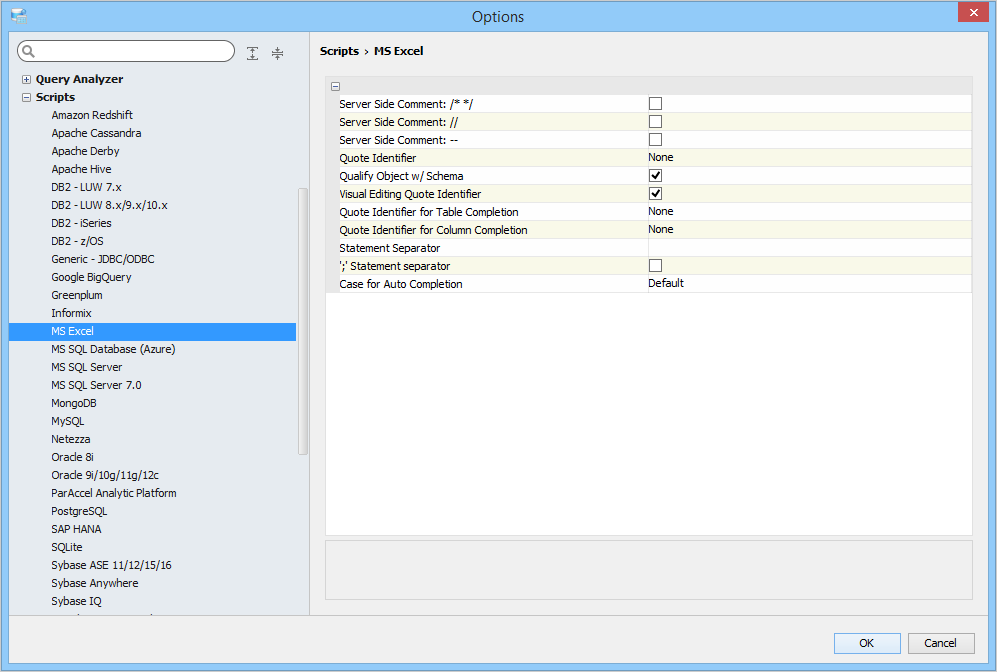
Task: Close the Options dialog
Action: tap(973, 12)
